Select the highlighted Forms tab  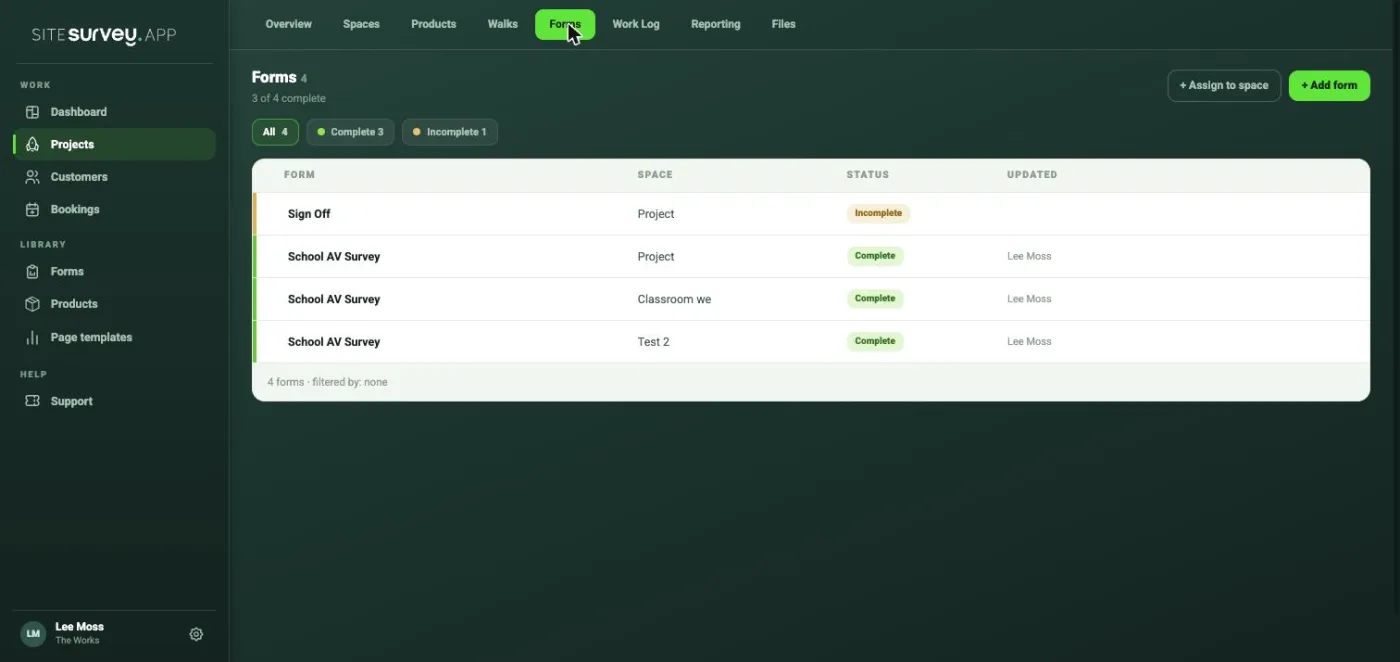[565, 24]
